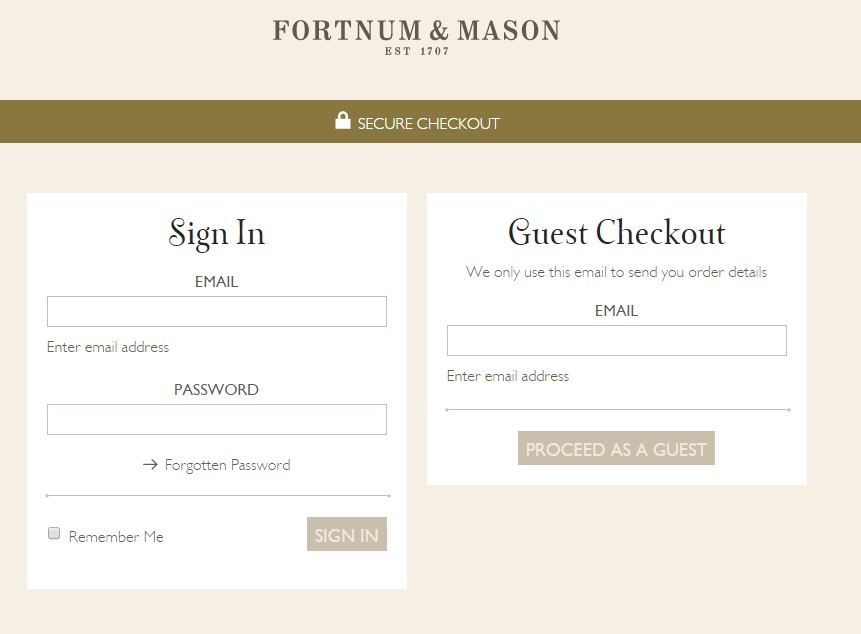Viewport: 861px width, 634px height.
Task: Focus the EMAIL field in the Sign In panel
Action: 216,311
